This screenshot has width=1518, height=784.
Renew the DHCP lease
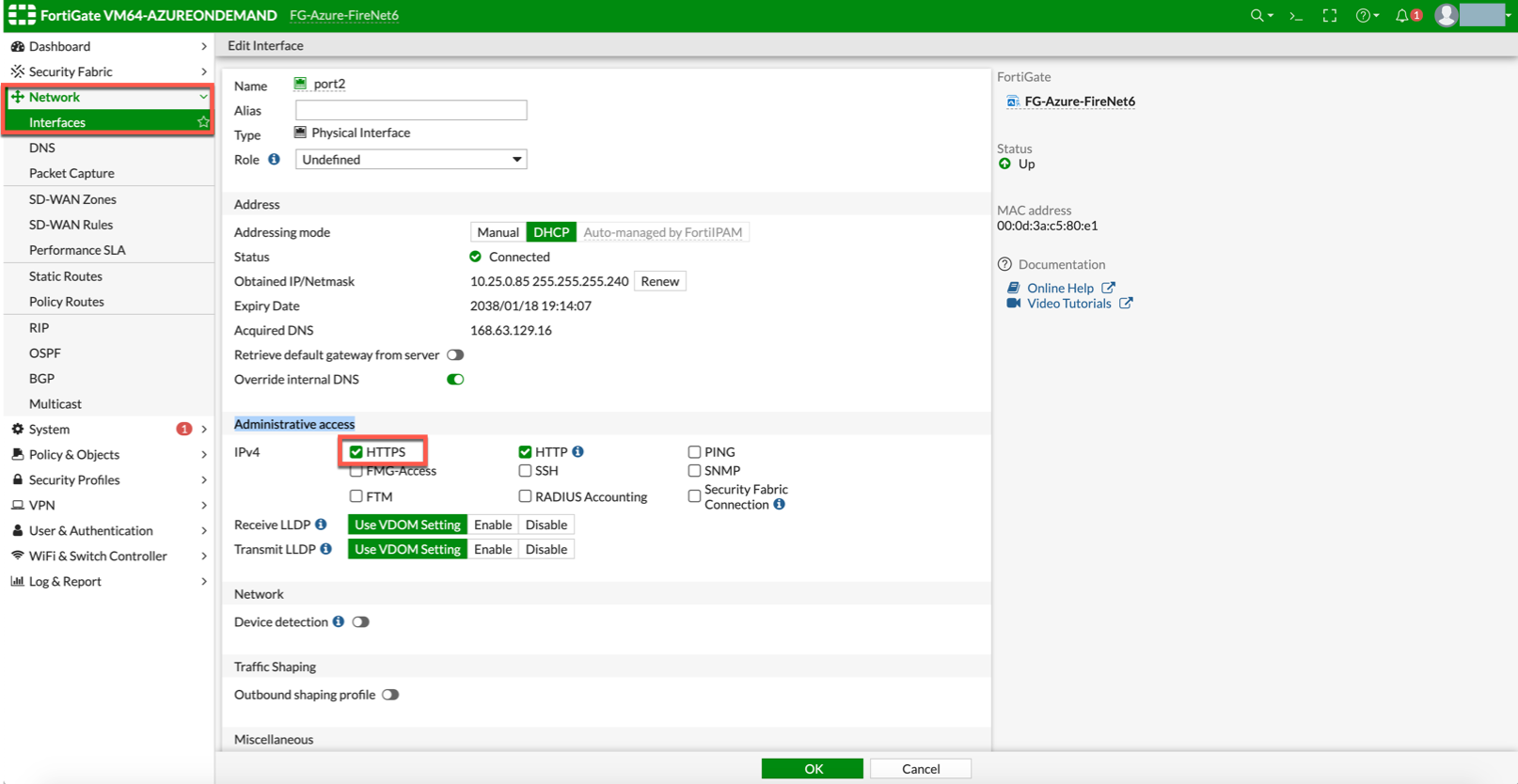(x=660, y=281)
